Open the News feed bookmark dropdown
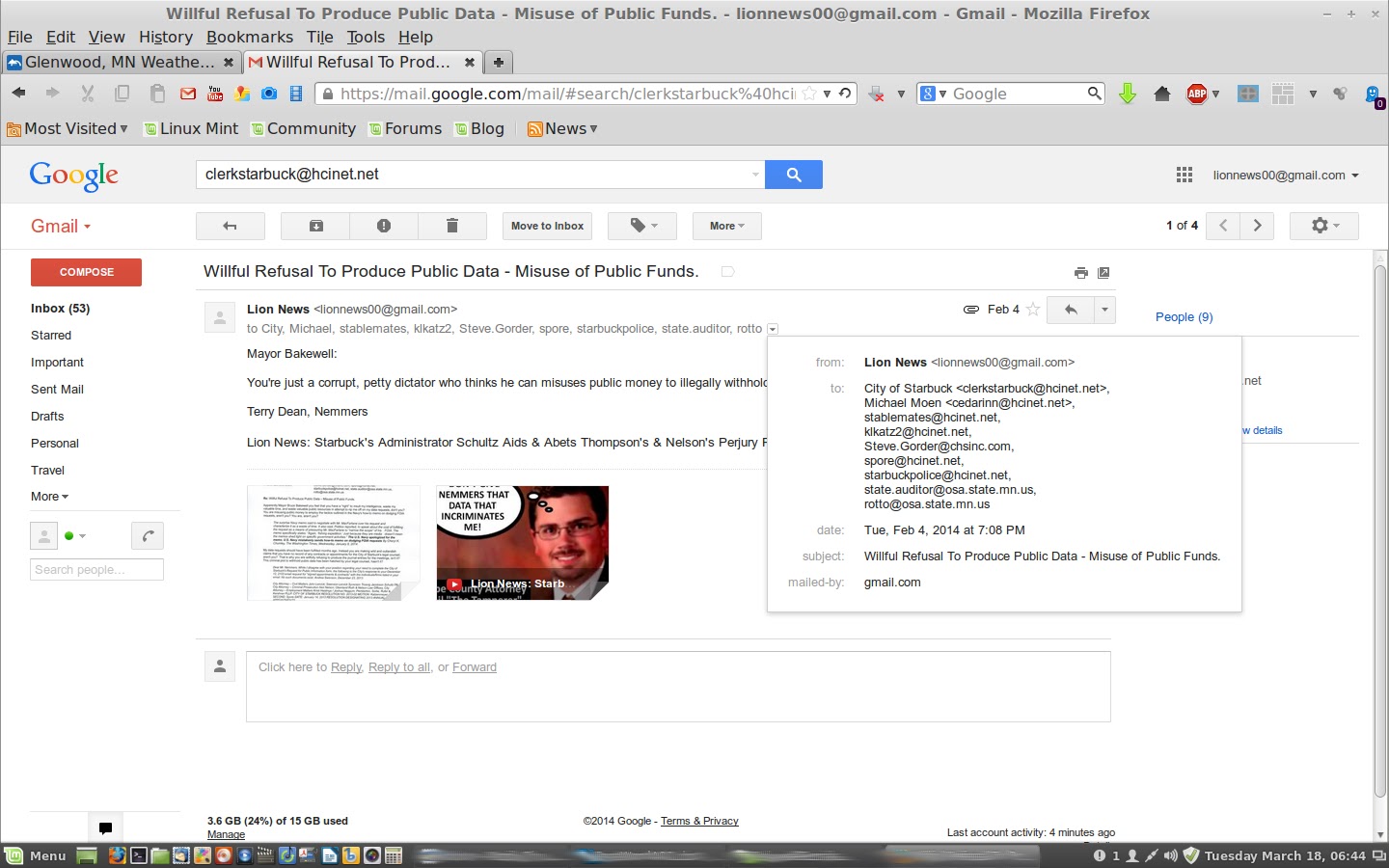This screenshot has width=1389, height=868. tap(562, 128)
